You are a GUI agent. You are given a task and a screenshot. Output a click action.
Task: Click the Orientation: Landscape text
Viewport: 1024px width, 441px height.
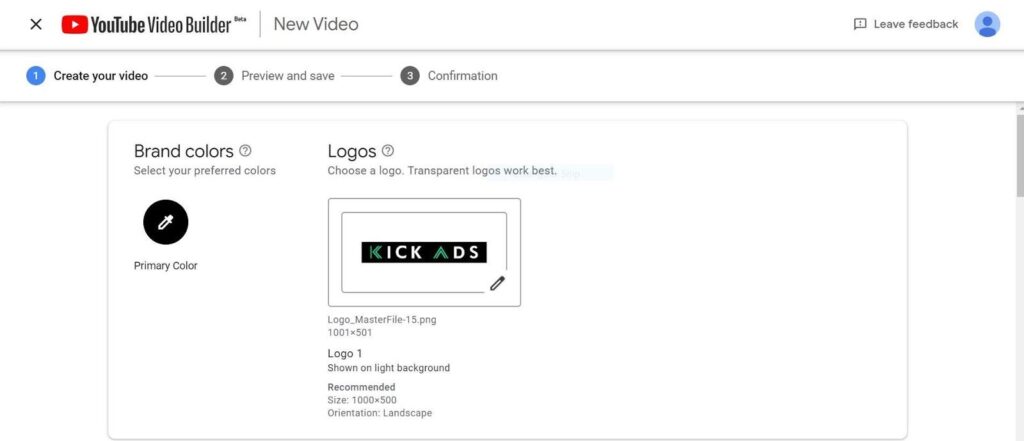379,413
